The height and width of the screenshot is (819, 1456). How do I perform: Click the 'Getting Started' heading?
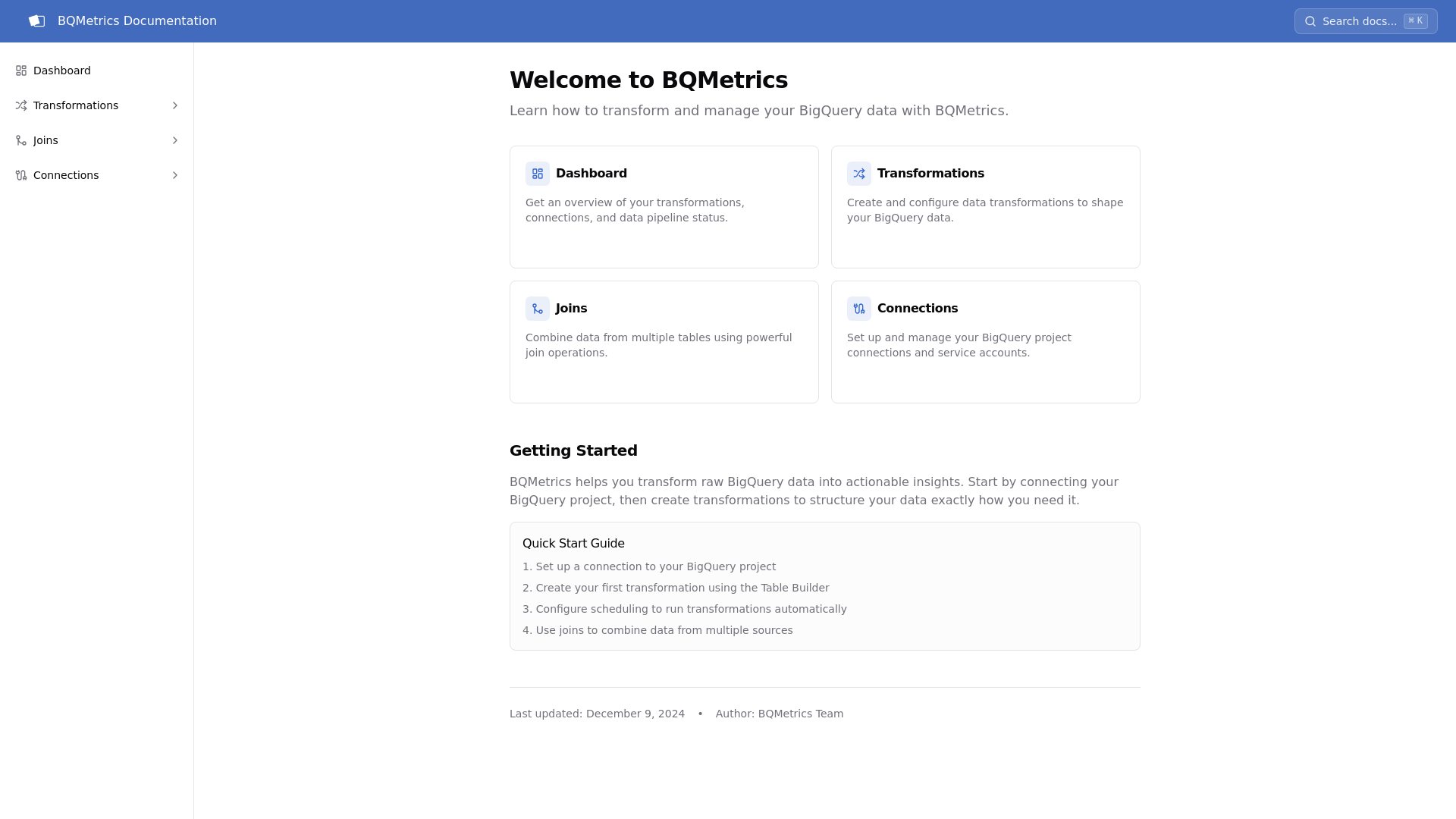tap(573, 450)
